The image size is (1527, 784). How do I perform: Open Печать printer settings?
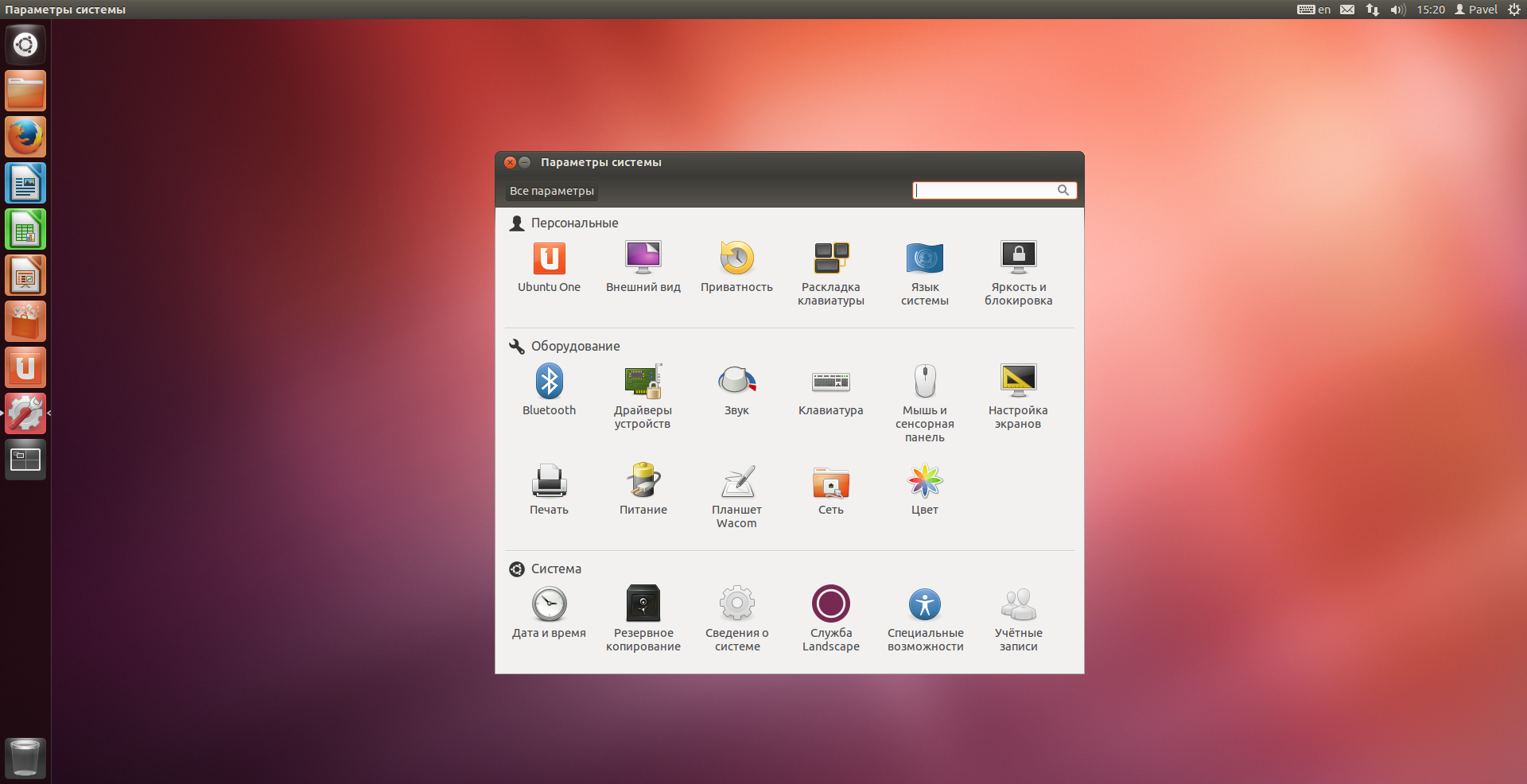coord(549,489)
